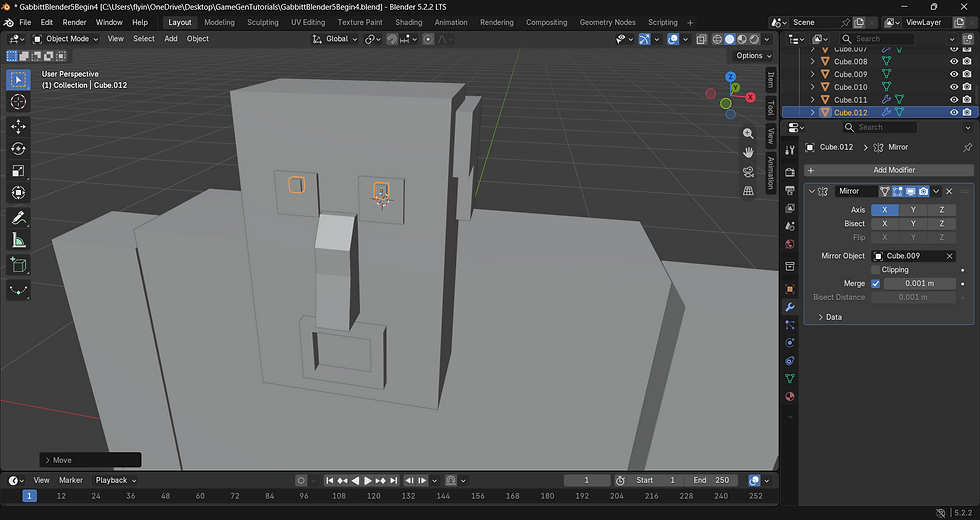Select the Move tool
Image resolution: width=980 pixels, height=520 pixels.
coord(18,126)
